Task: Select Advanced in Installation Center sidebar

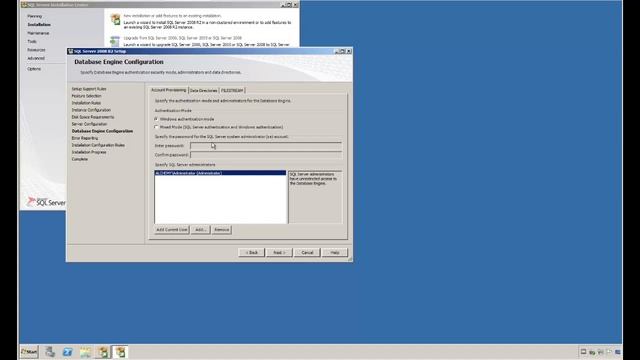Action: pos(36,58)
